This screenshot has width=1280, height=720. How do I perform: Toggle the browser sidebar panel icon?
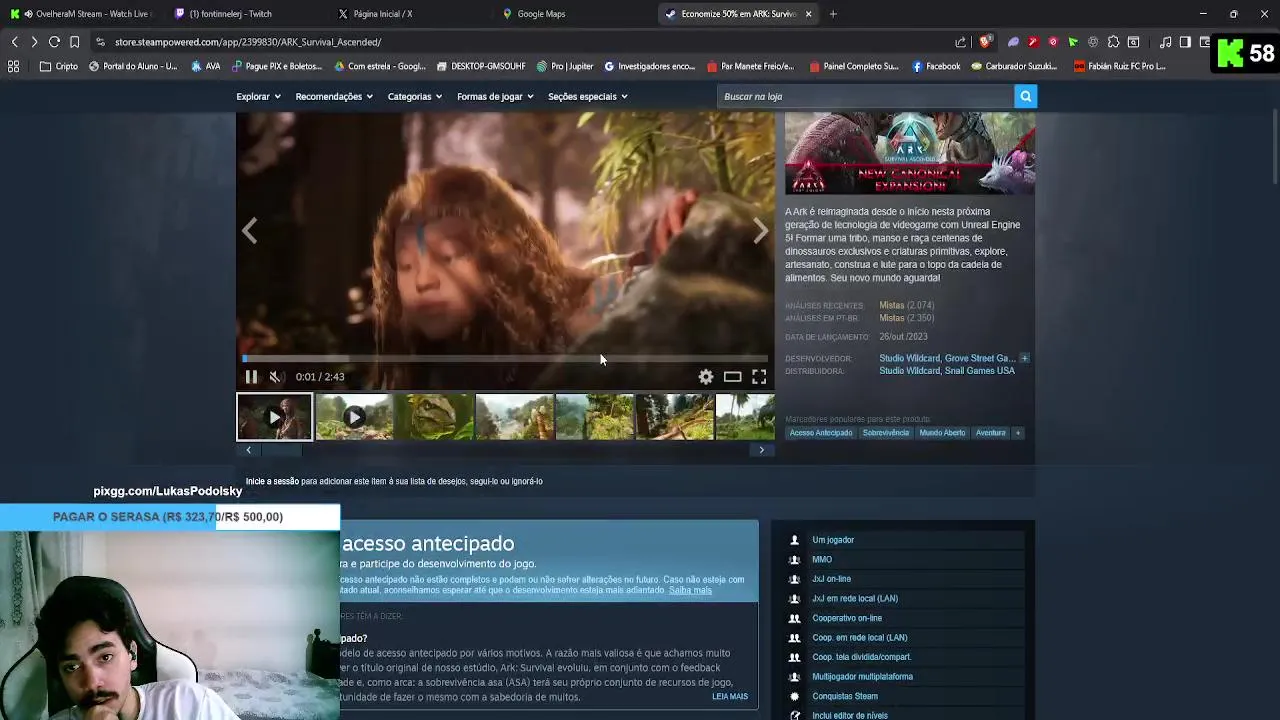1185,42
